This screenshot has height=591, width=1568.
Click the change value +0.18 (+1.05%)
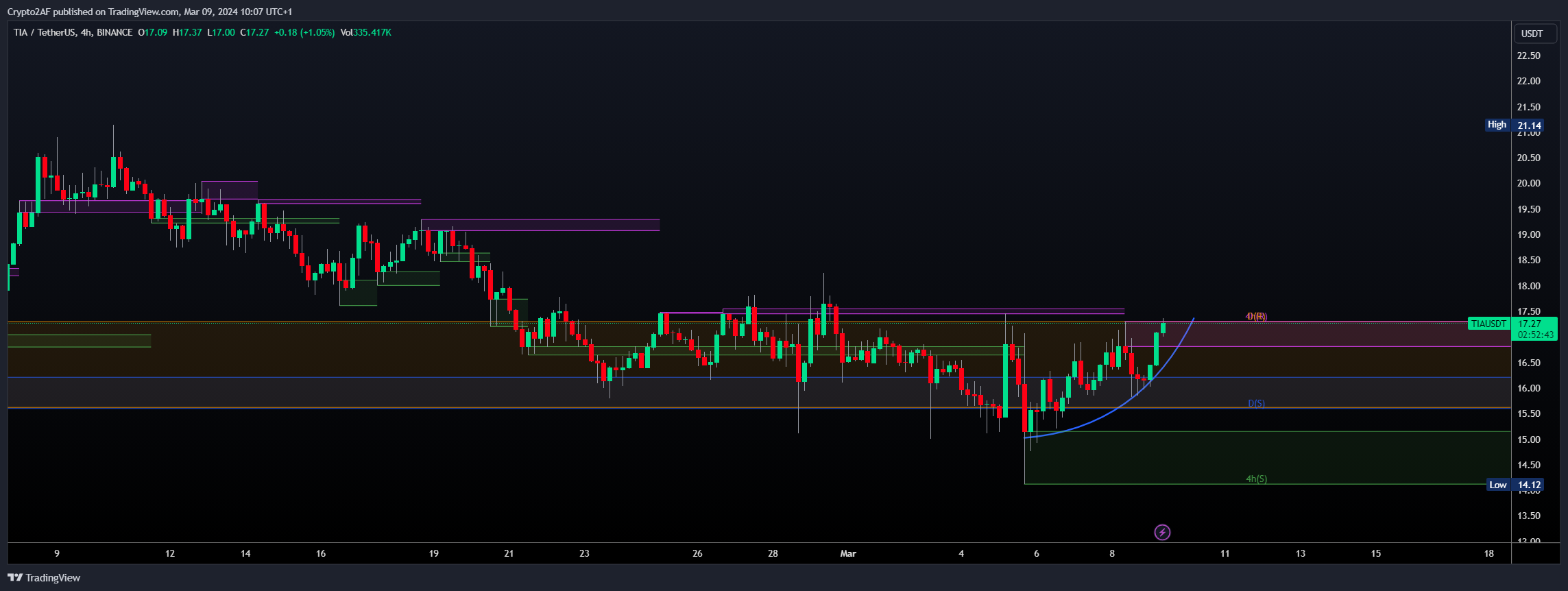point(304,32)
